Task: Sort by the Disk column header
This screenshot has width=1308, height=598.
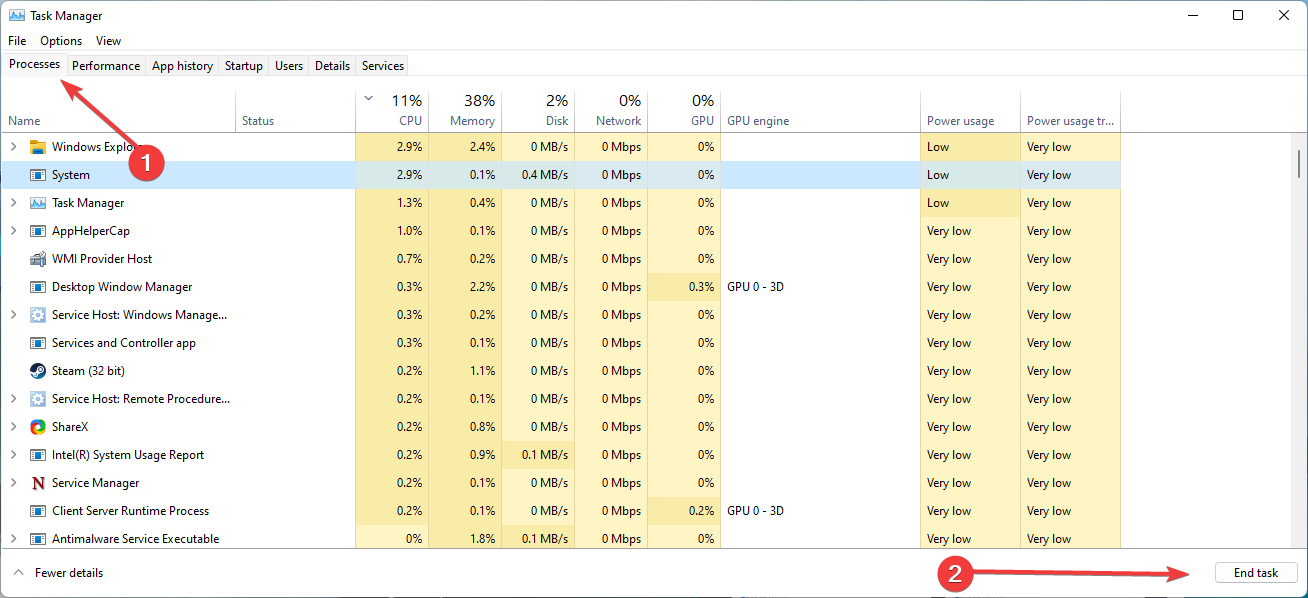Action: [x=538, y=111]
